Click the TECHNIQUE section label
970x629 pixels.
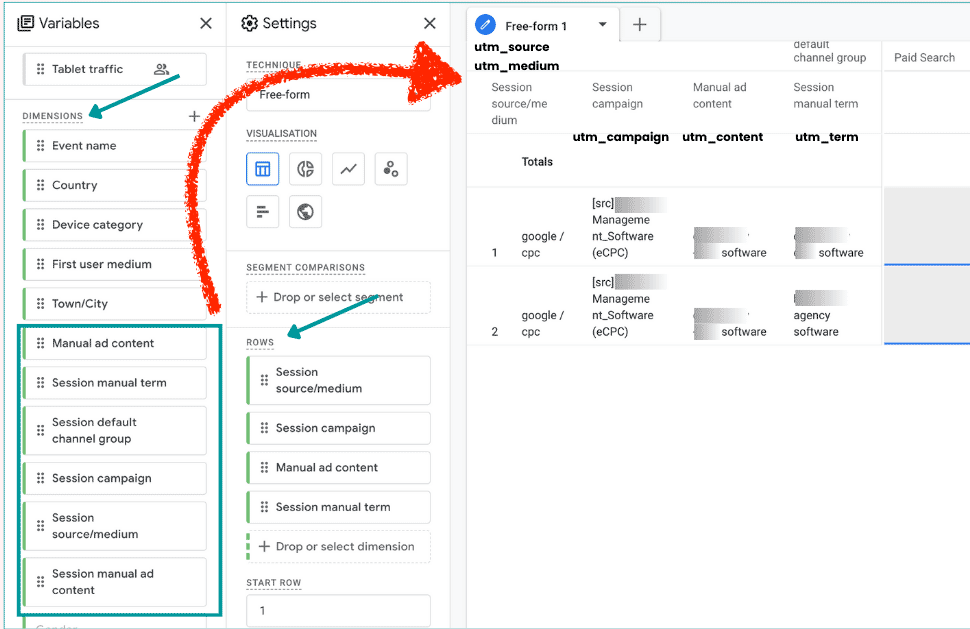coord(273,65)
